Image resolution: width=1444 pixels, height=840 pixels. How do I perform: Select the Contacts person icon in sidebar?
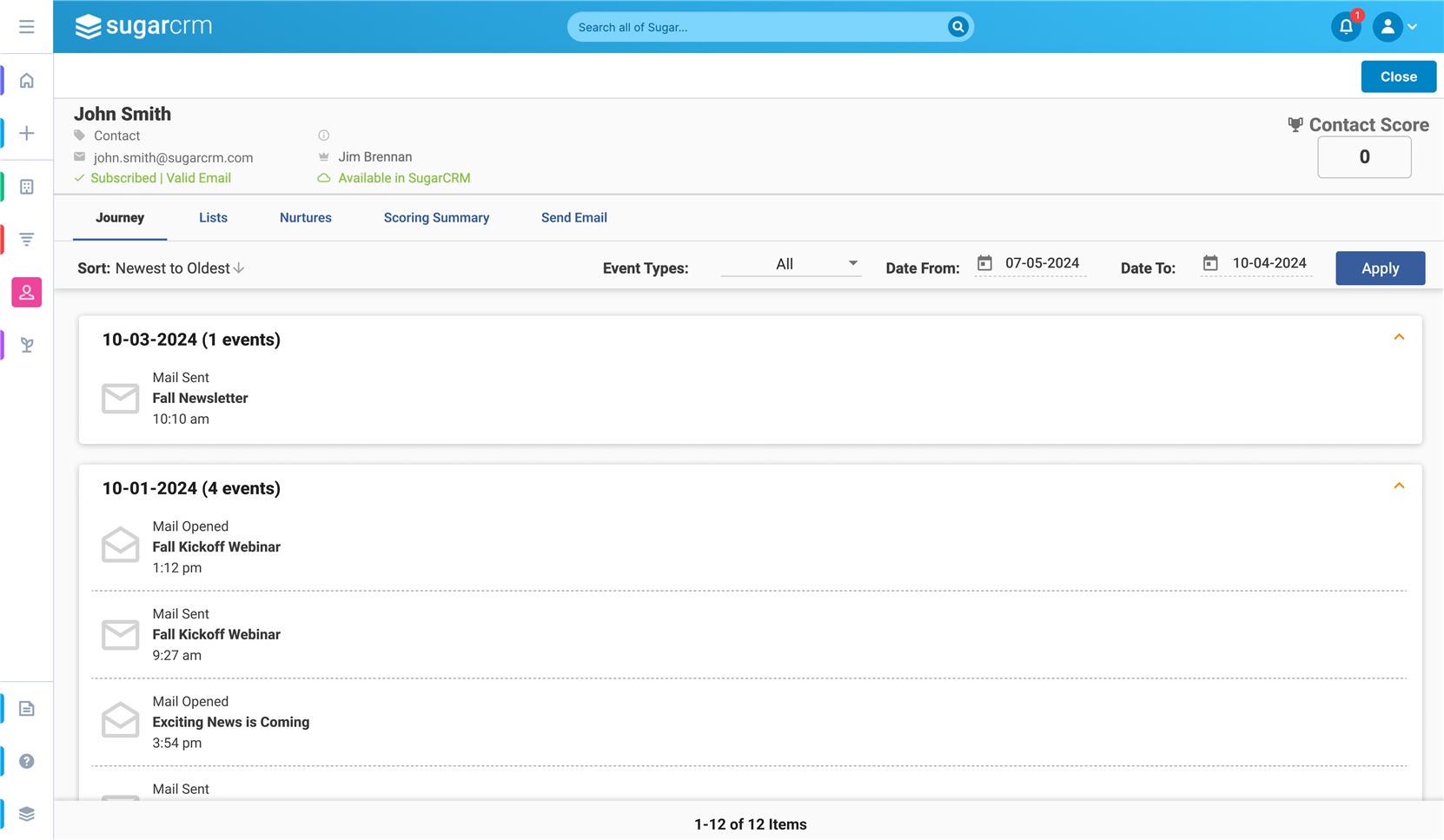click(x=27, y=292)
